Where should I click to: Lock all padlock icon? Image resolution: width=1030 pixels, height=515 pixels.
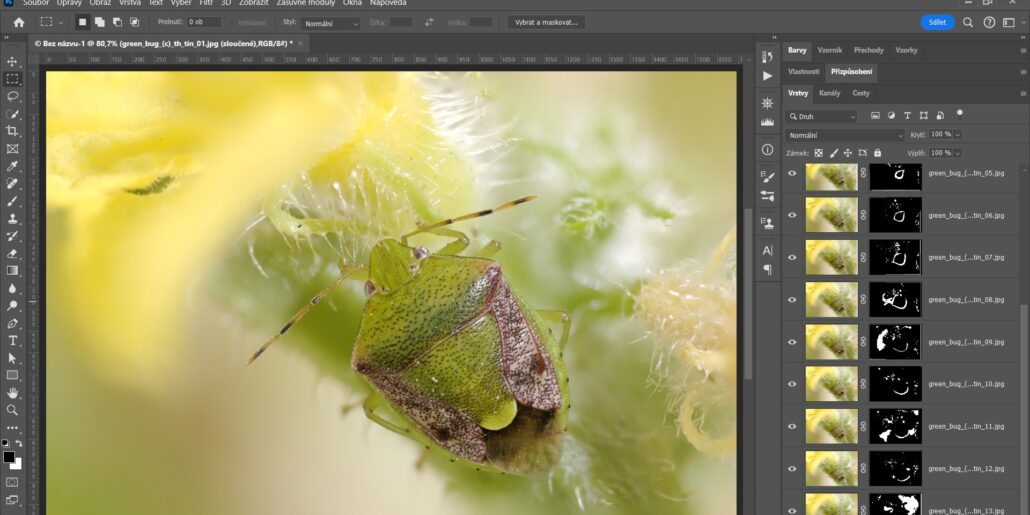tap(877, 152)
